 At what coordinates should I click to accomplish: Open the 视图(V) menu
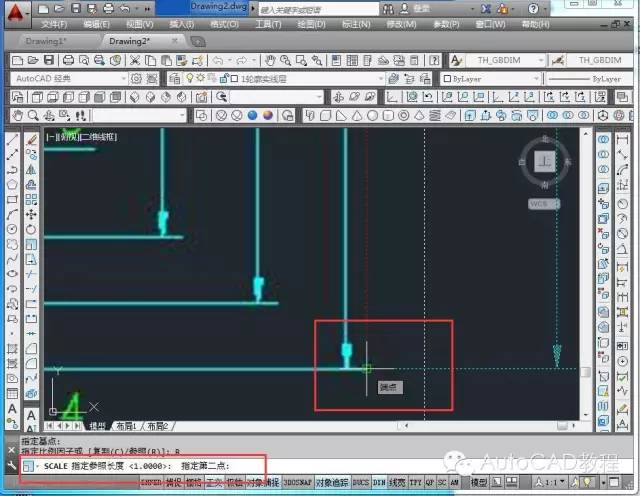coord(140,24)
